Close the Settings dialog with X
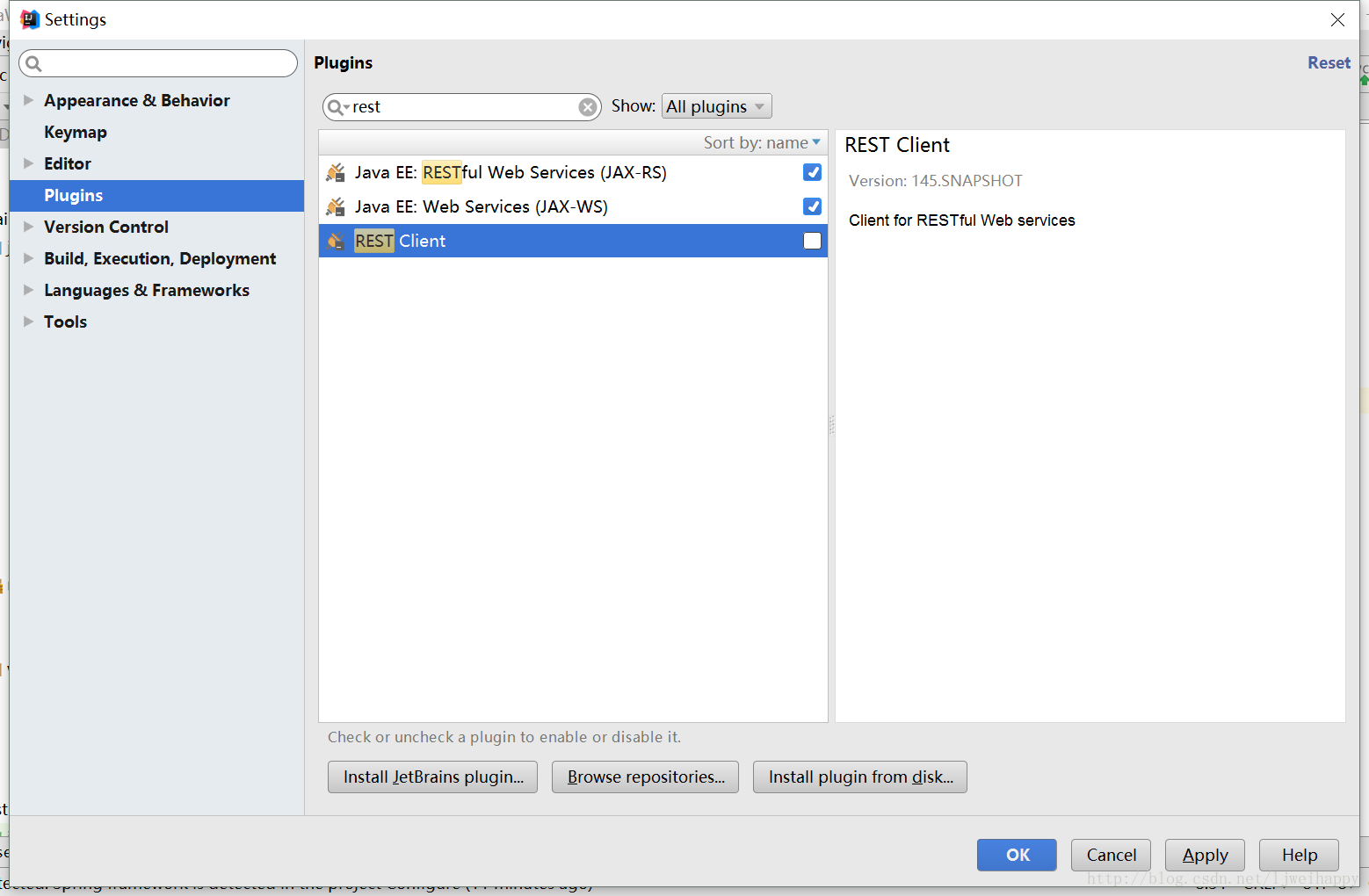The image size is (1369, 896). (x=1337, y=19)
